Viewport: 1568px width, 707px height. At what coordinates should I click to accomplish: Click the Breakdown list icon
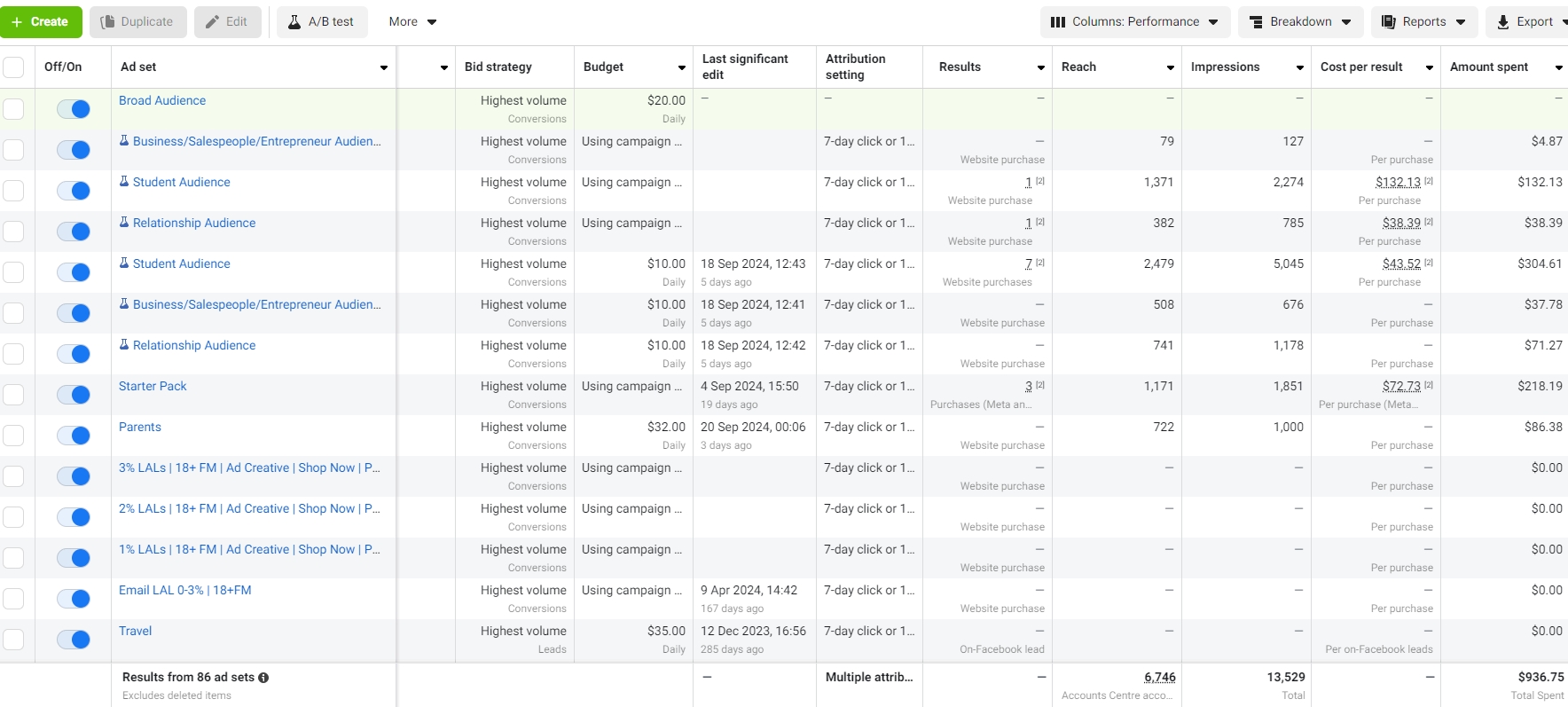tap(1256, 22)
